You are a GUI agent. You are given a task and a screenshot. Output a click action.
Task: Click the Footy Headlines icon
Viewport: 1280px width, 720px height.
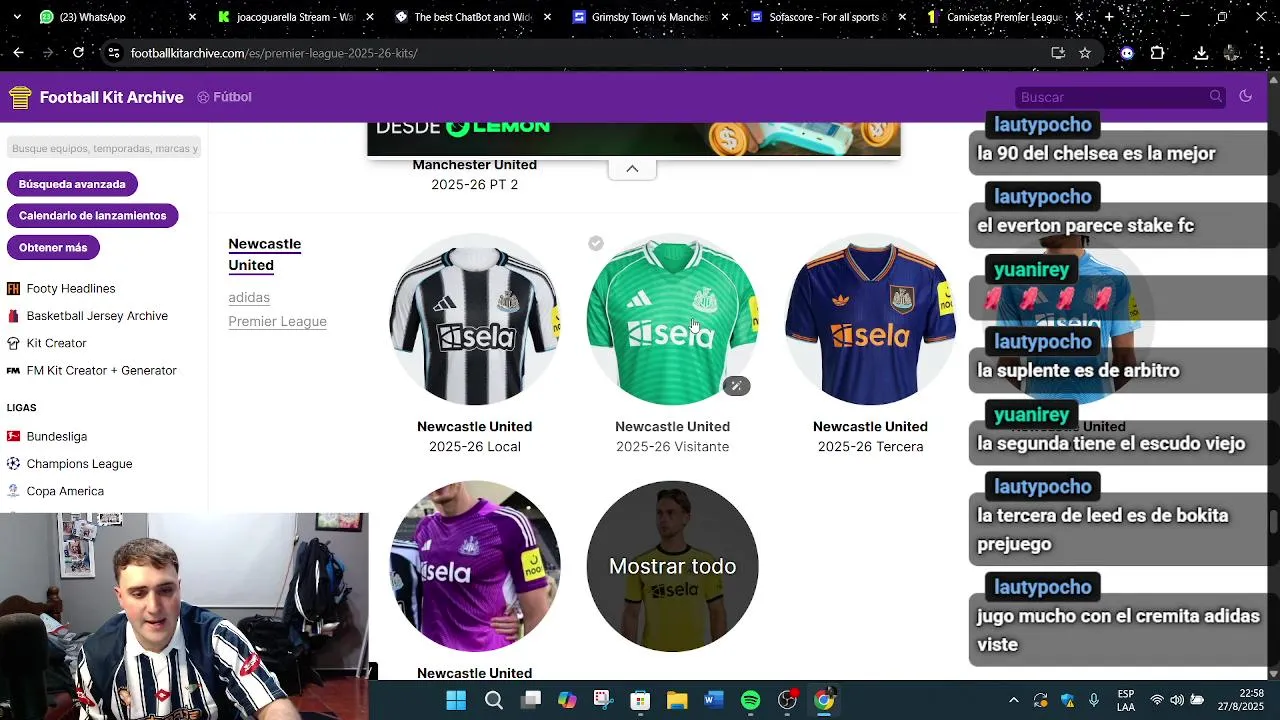click(13, 288)
